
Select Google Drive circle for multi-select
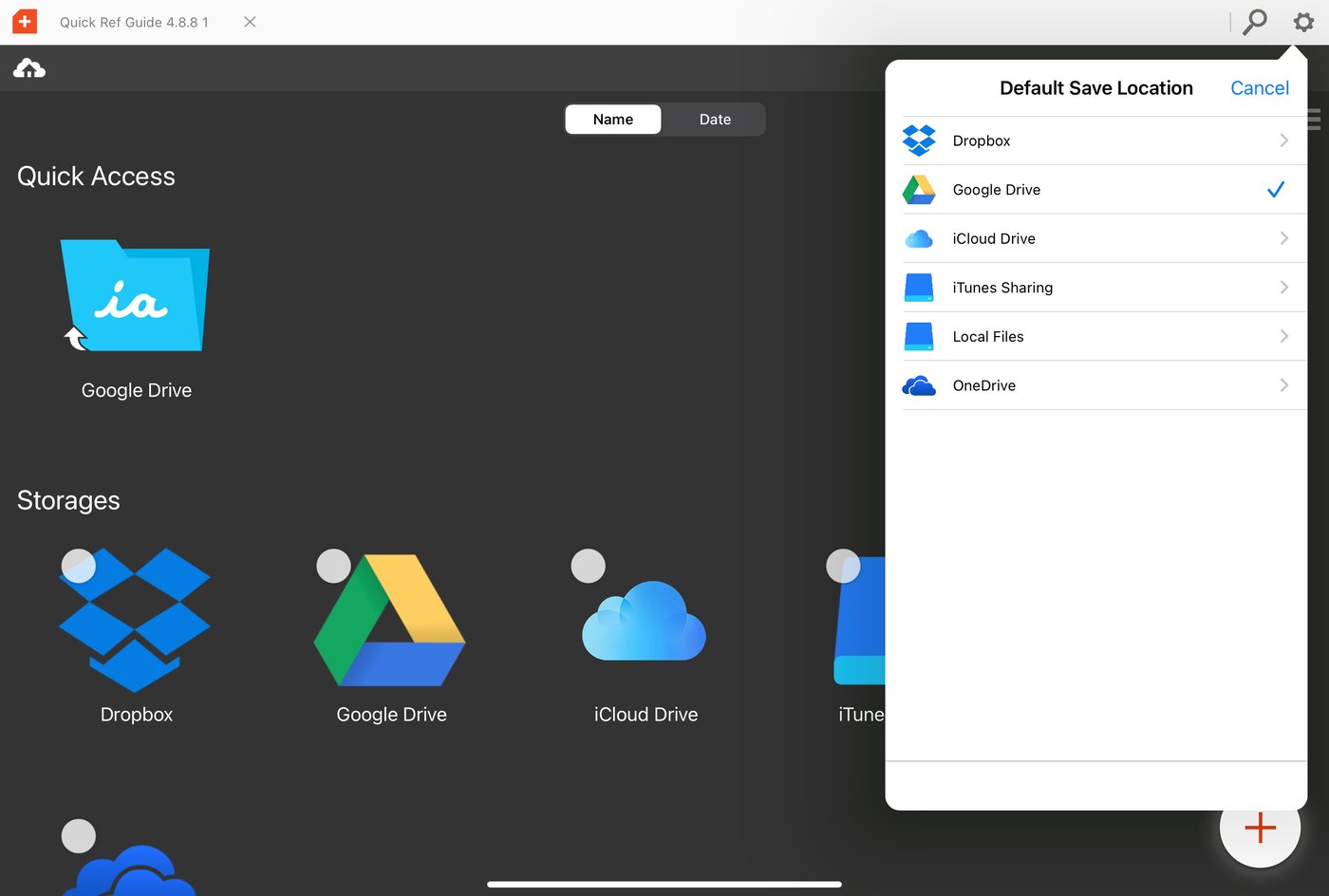pos(333,566)
